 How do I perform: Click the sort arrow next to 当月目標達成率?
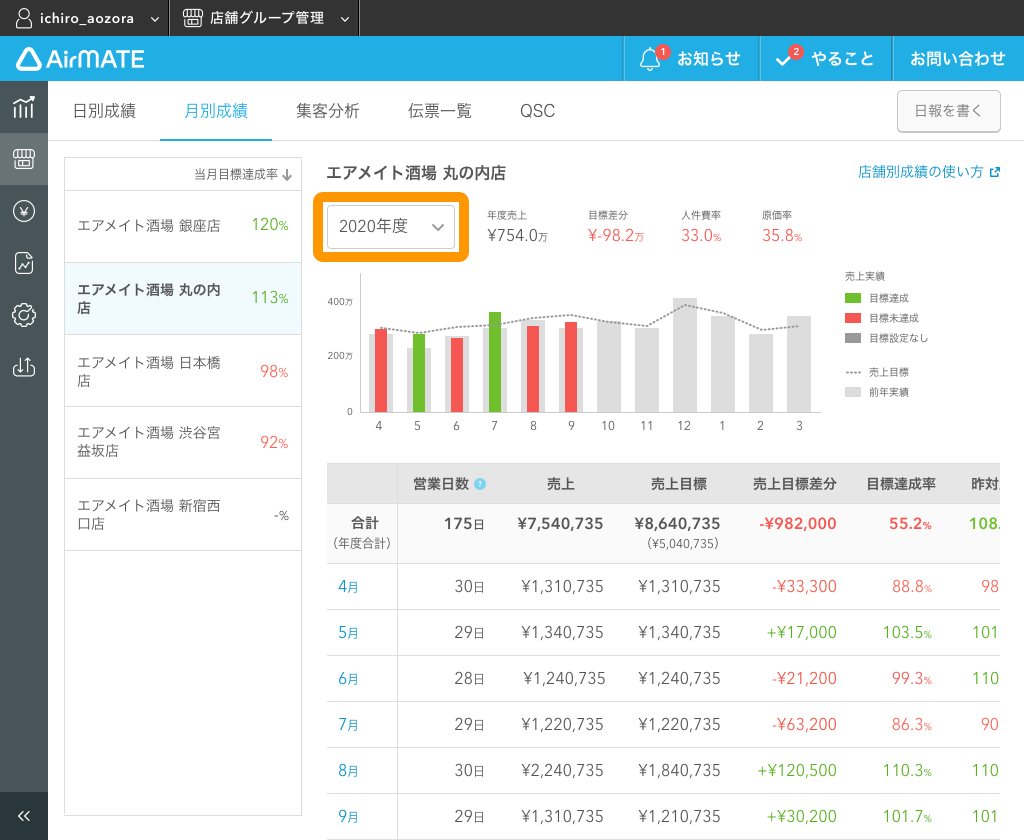coord(287,174)
